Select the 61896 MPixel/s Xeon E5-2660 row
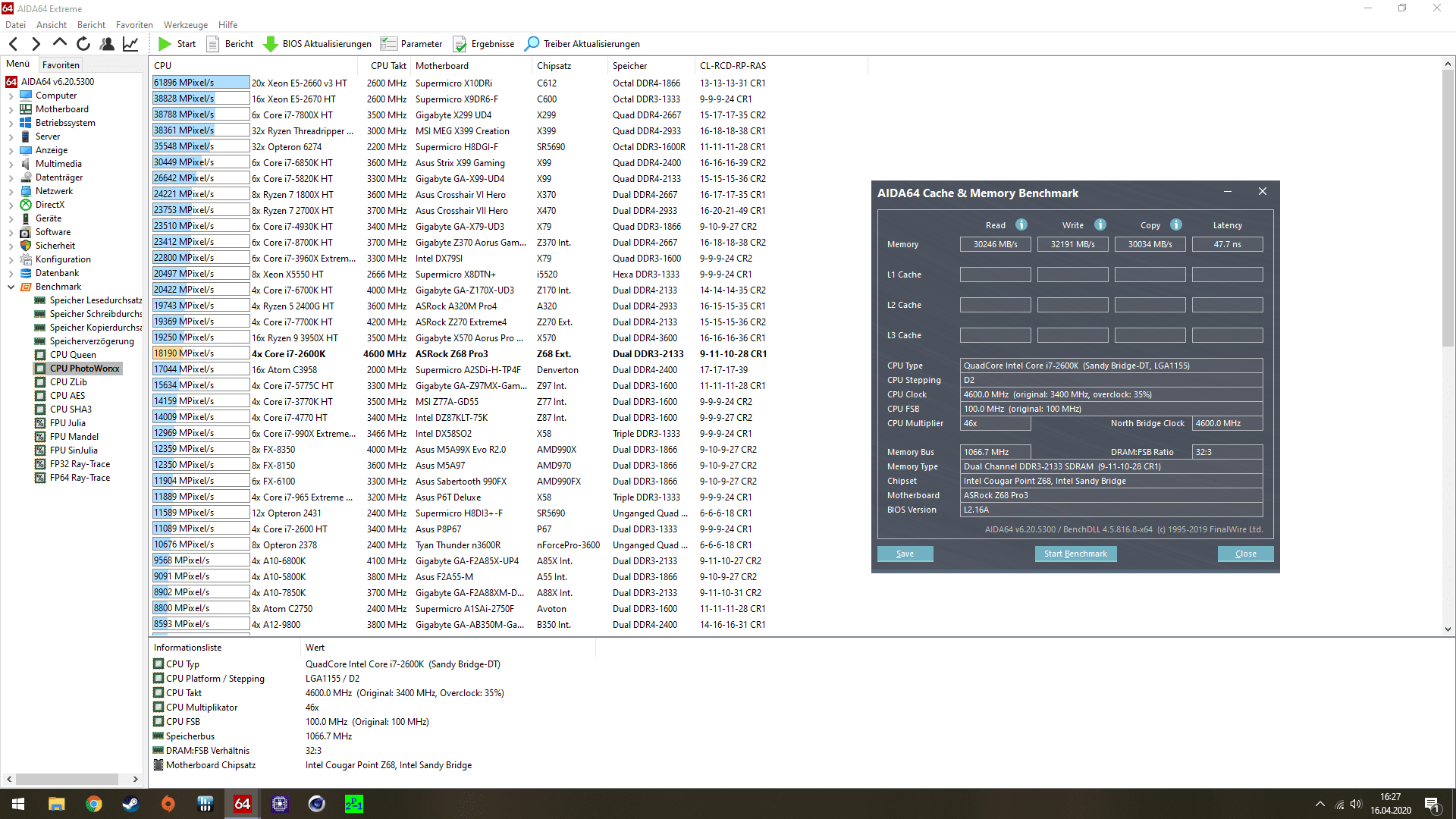1456x819 pixels. click(x=459, y=83)
